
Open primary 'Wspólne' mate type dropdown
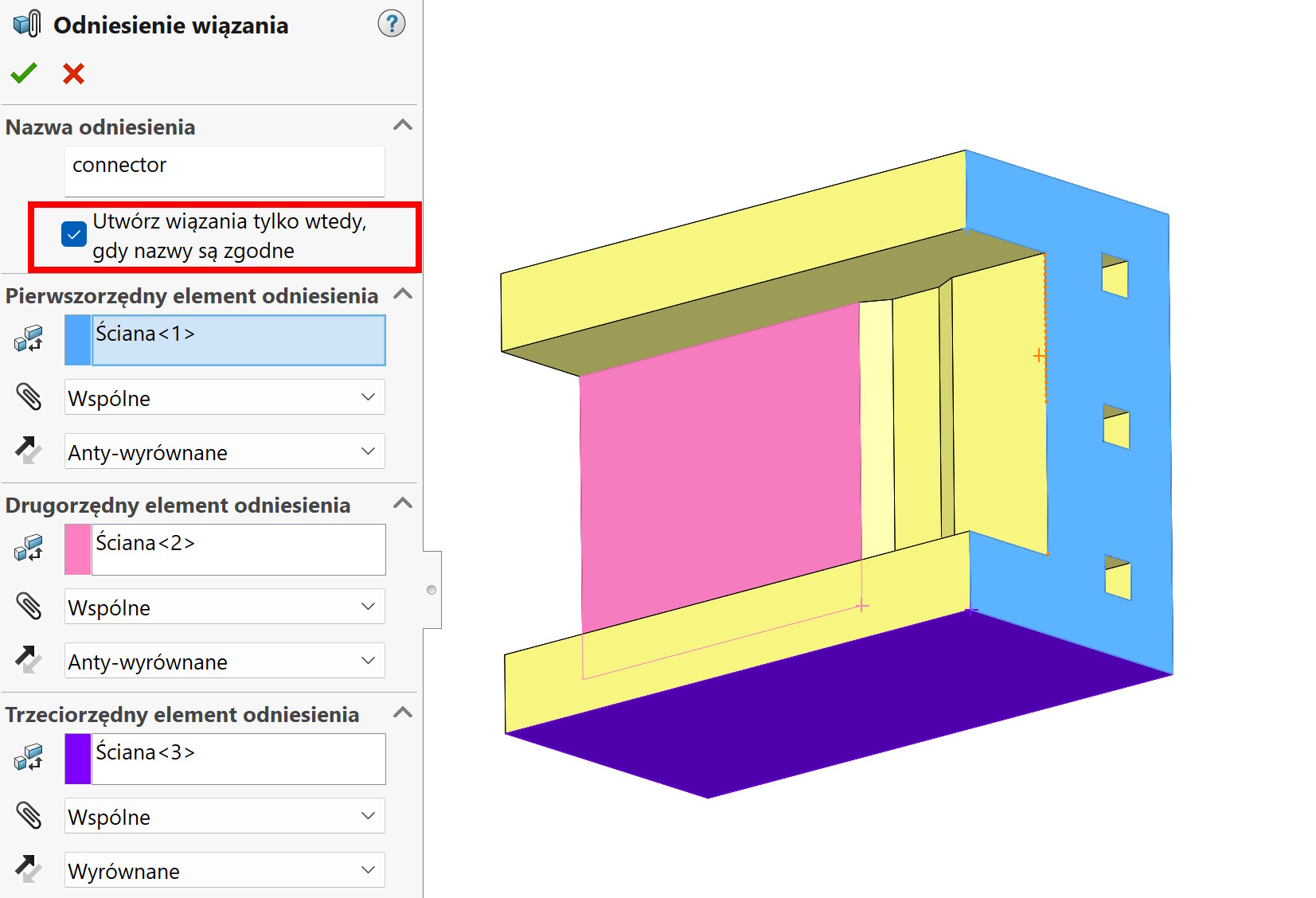coord(225,397)
